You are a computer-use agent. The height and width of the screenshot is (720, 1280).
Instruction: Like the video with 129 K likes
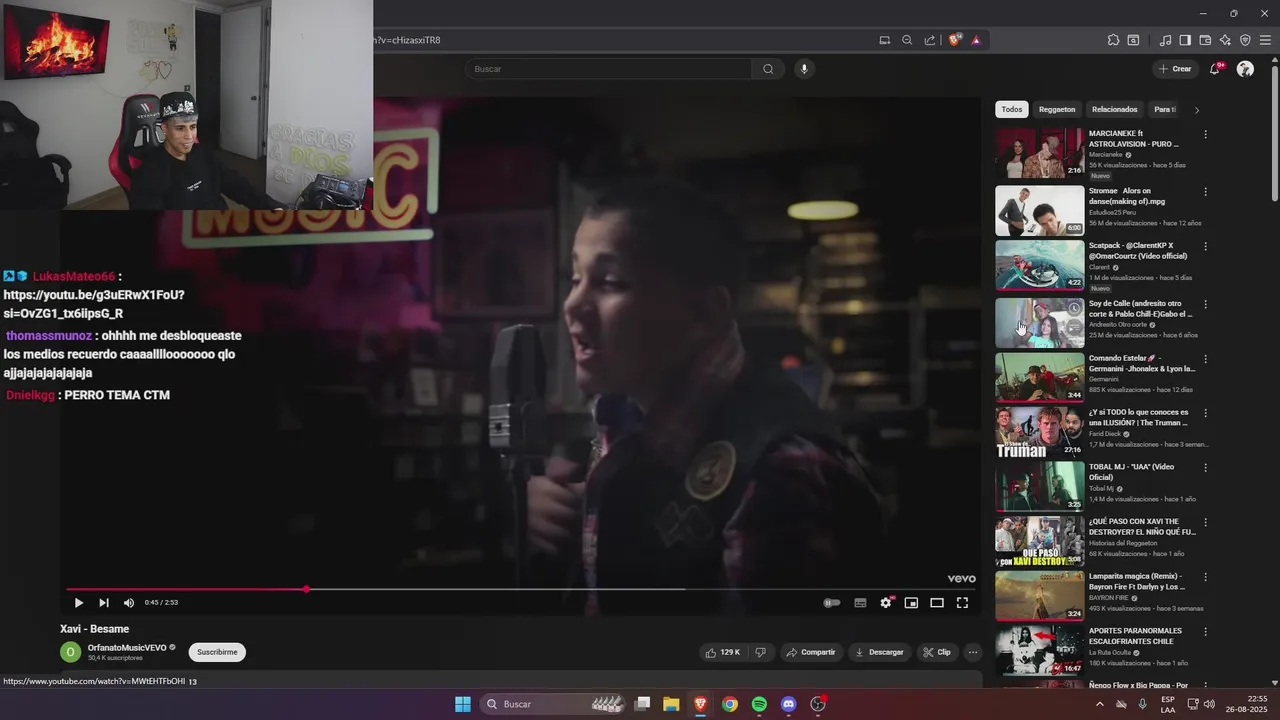pos(722,652)
